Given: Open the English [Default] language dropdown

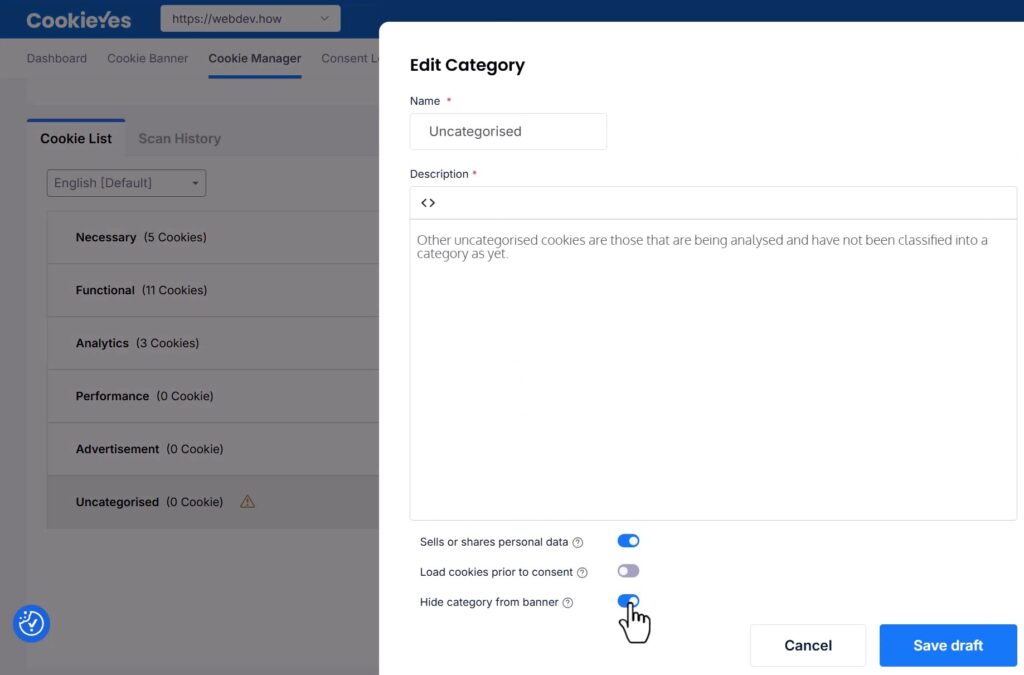Looking at the screenshot, I should [x=126, y=183].
